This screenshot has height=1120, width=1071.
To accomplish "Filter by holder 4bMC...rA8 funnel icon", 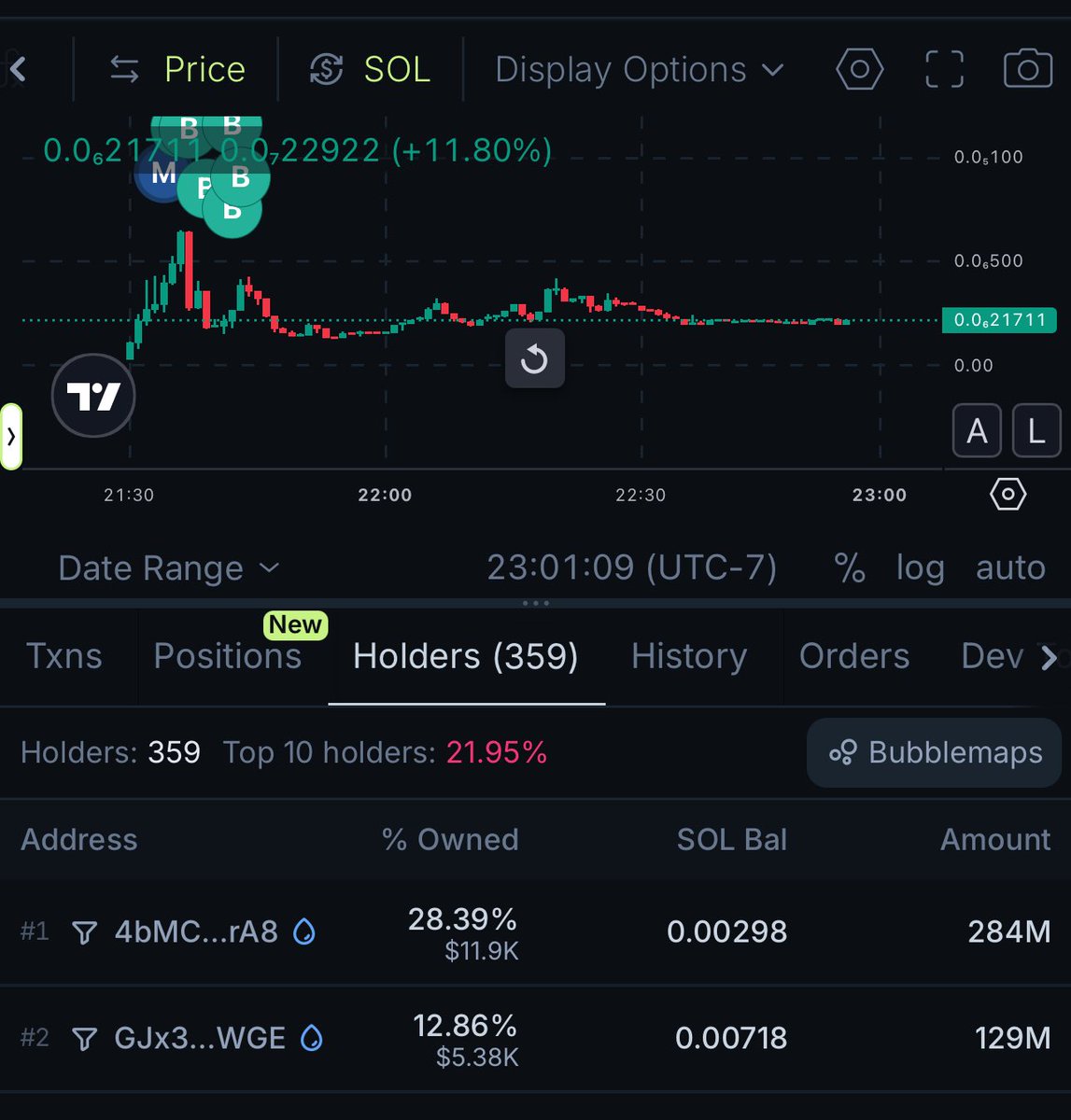I will [85, 931].
